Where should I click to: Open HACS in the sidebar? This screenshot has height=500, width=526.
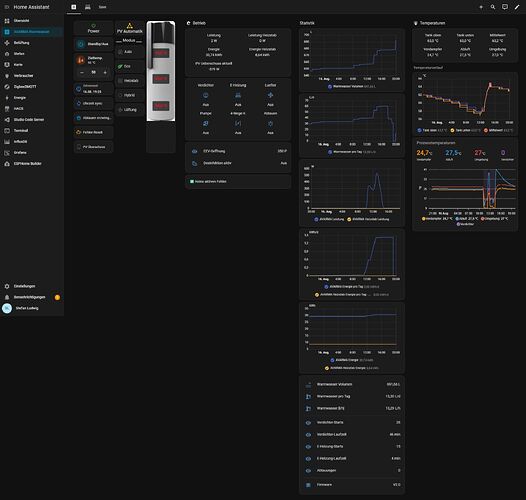(x=32, y=109)
